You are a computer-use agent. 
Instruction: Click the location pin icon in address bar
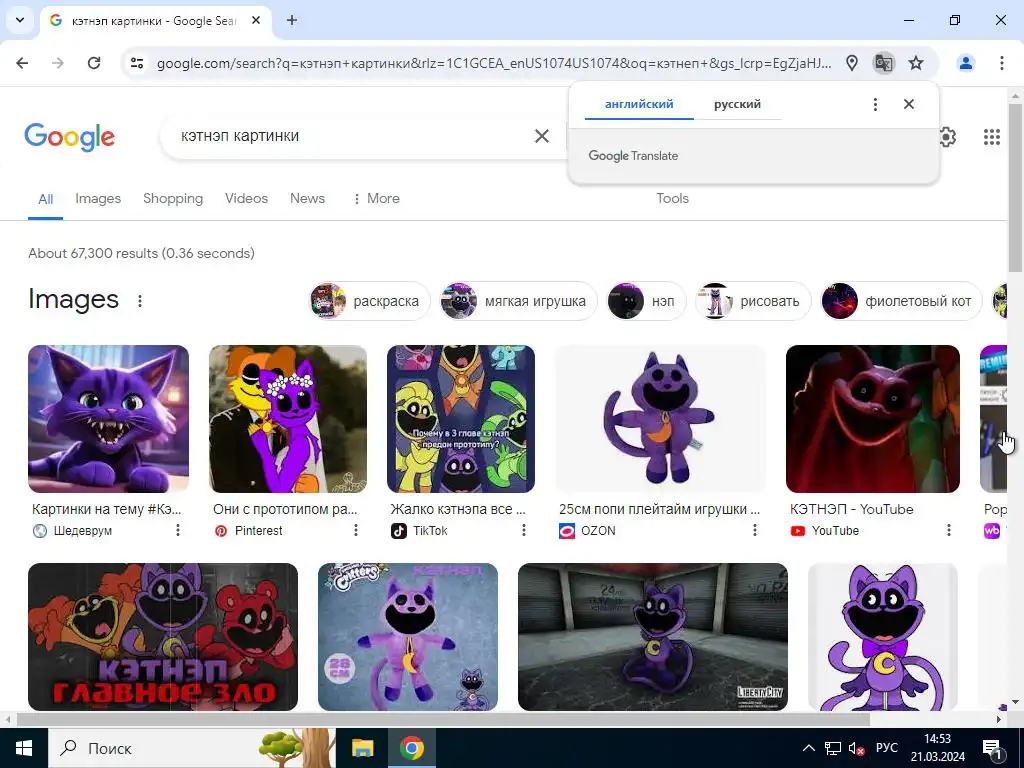pos(852,63)
